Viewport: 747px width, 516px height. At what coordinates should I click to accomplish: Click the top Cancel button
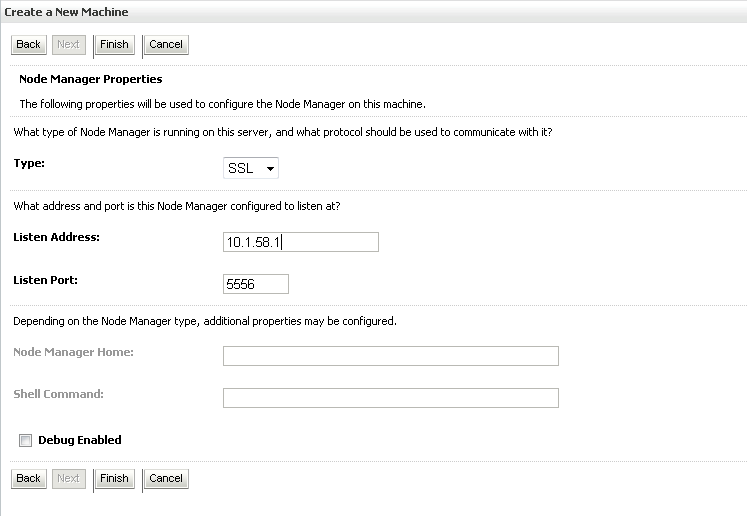click(x=166, y=44)
